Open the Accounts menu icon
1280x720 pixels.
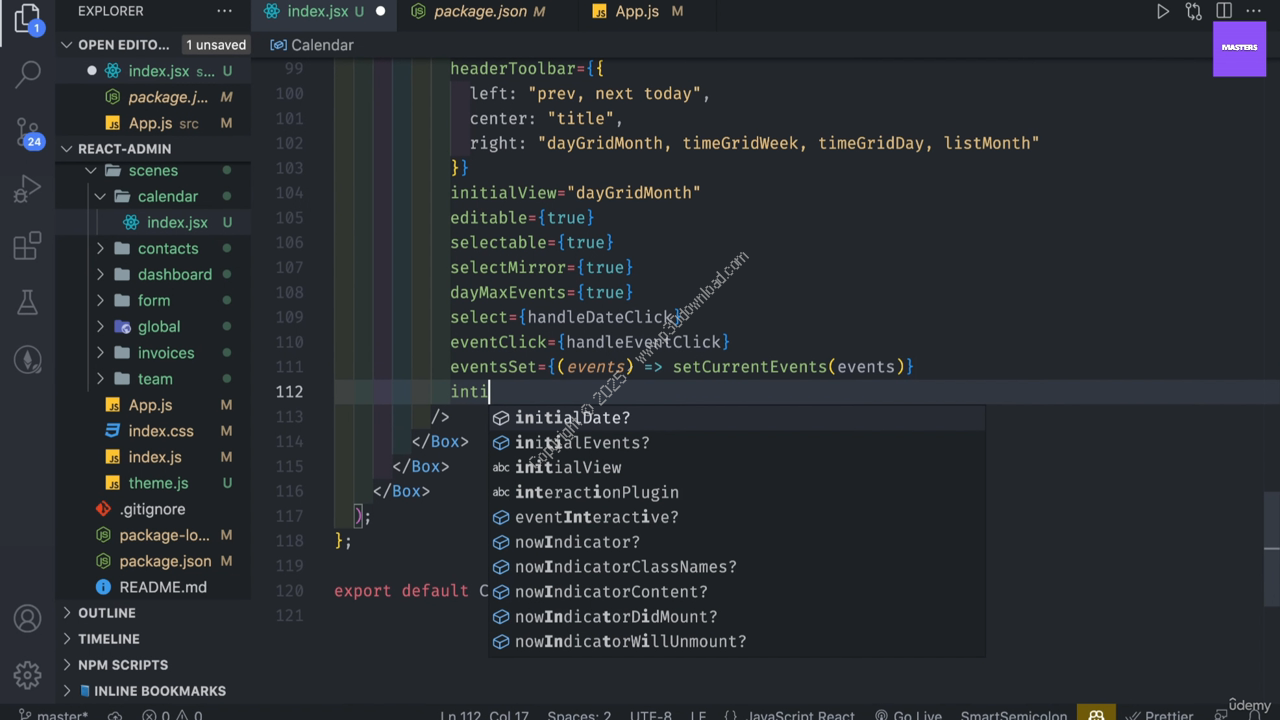point(28,618)
